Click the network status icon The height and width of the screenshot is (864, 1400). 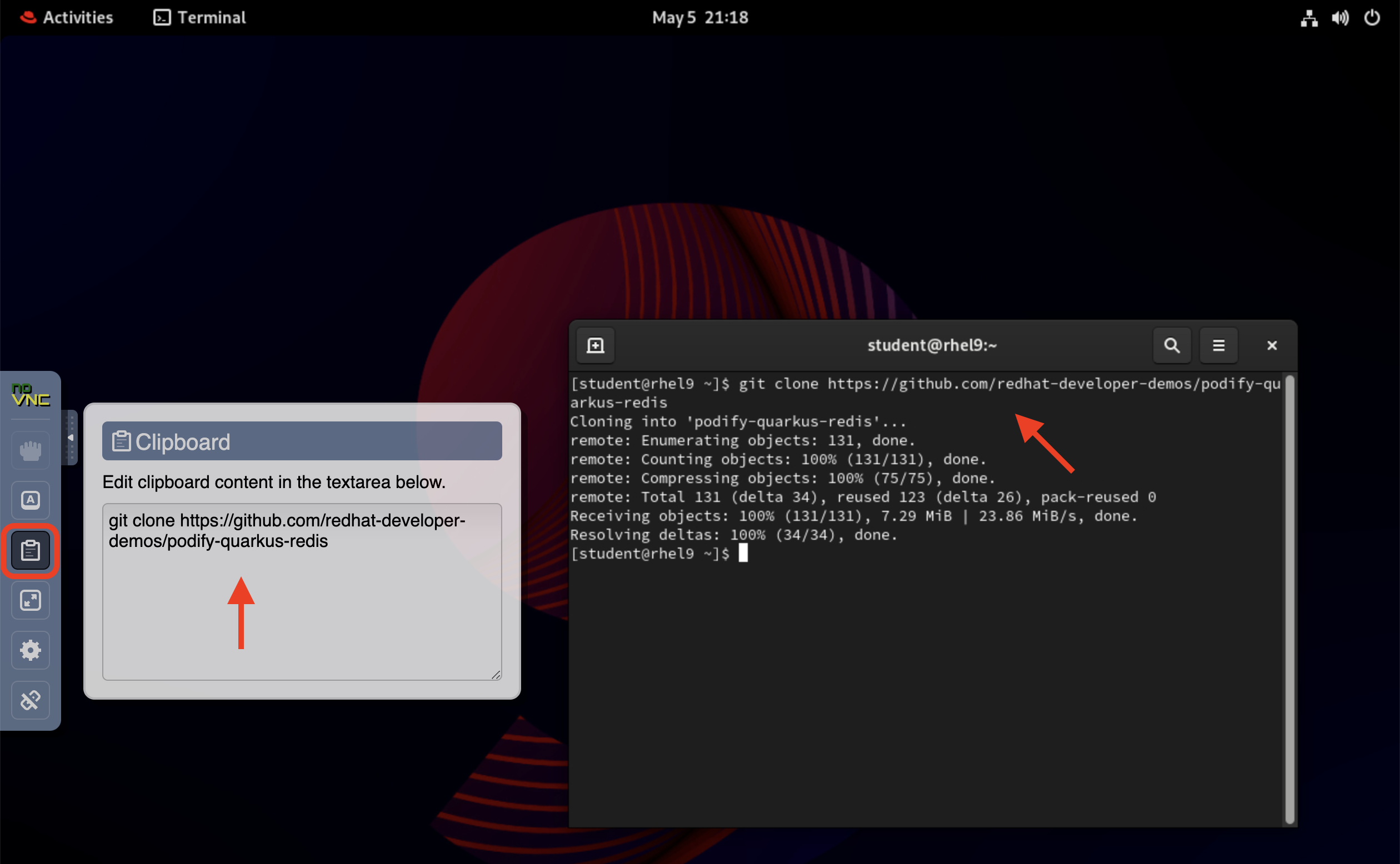coord(1308,18)
